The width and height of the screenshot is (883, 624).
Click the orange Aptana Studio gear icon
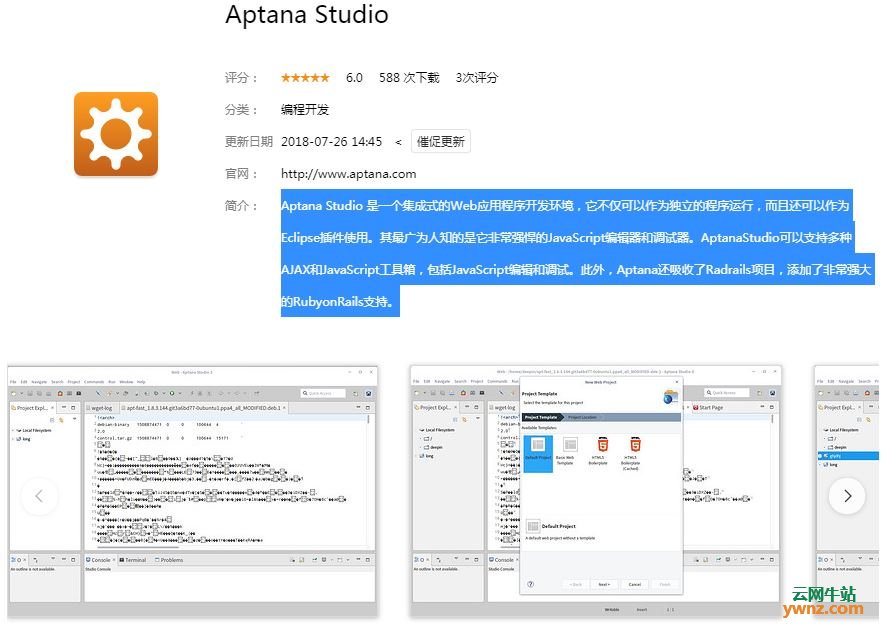coord(116,134)
